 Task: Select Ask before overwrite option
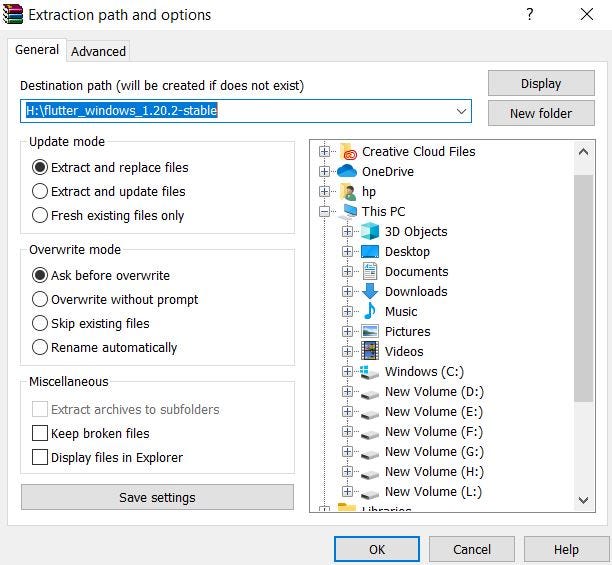tap(40, 275)
